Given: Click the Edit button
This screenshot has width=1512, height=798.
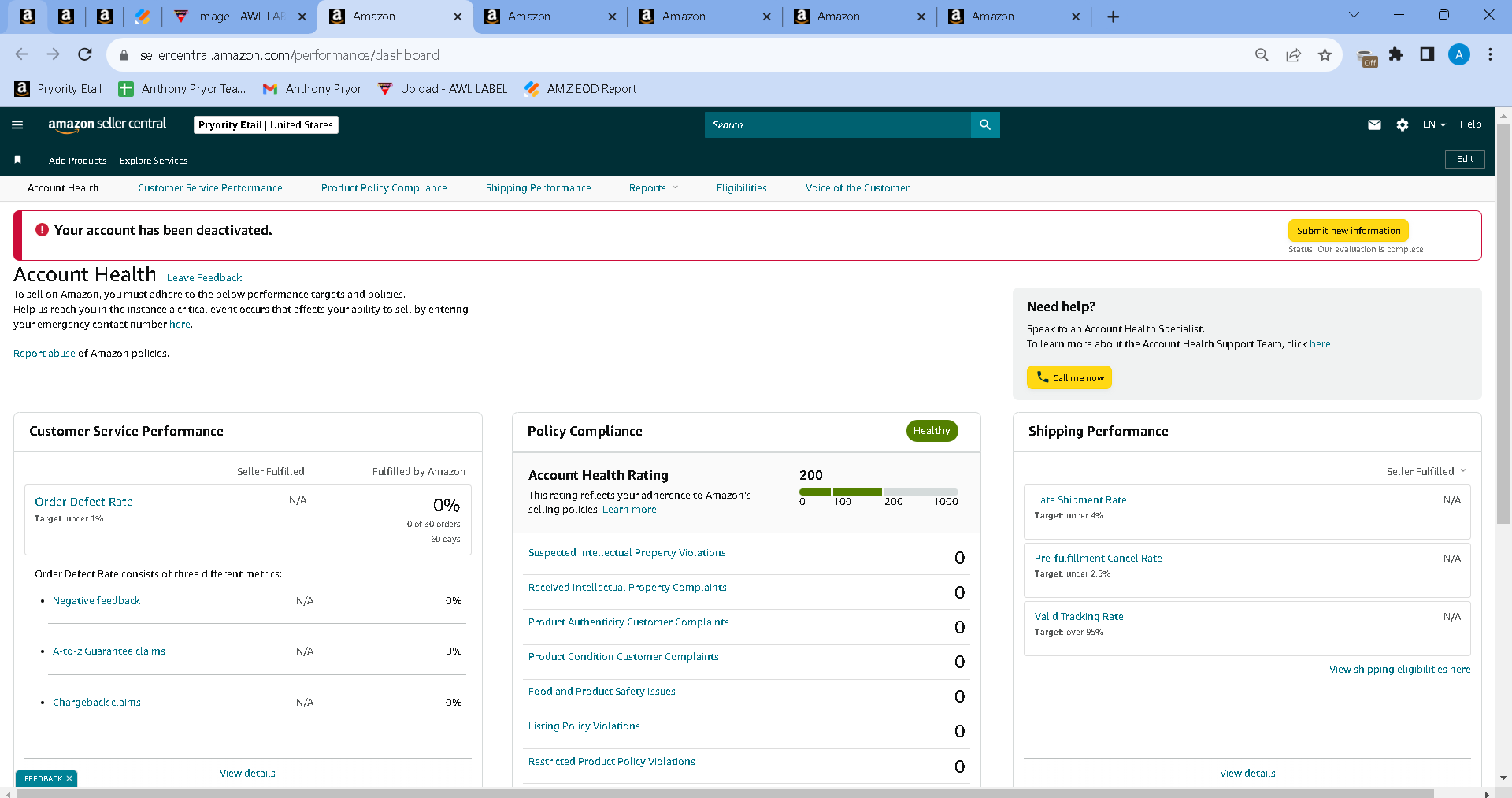Looking at the screenshot, I should point(1465,159).
